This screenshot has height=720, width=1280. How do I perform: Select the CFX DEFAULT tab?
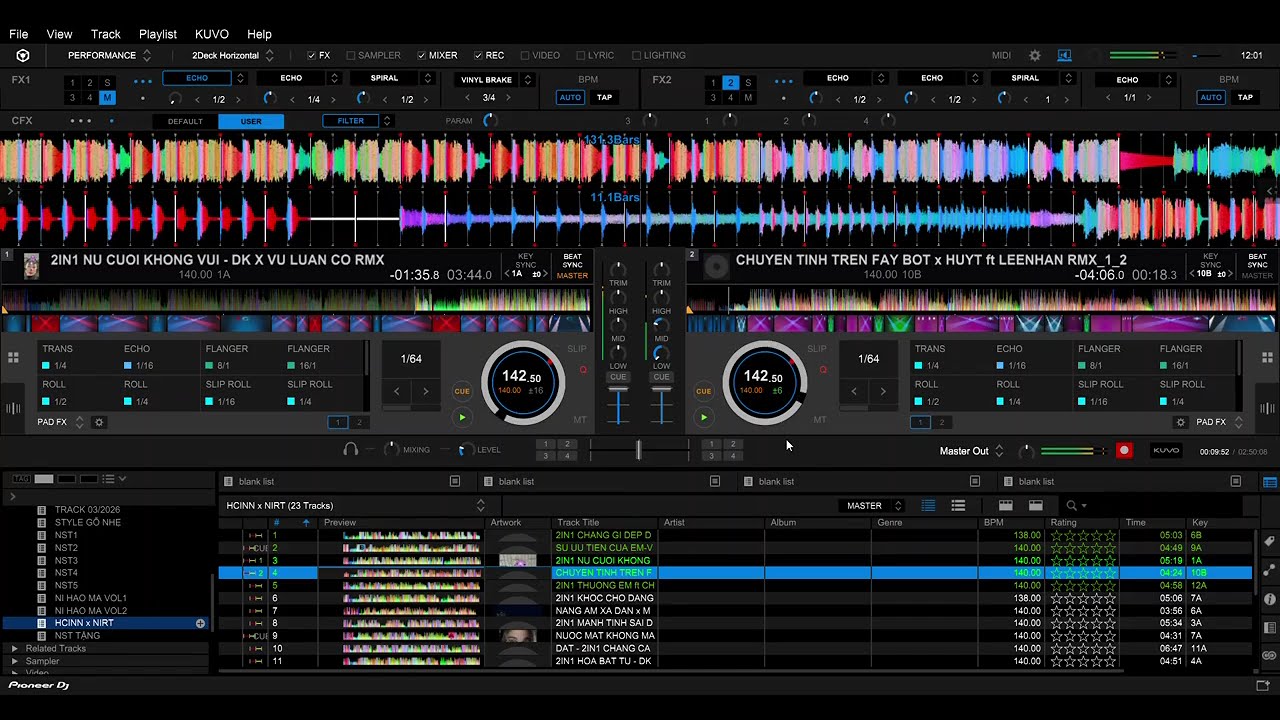(185, 121)
